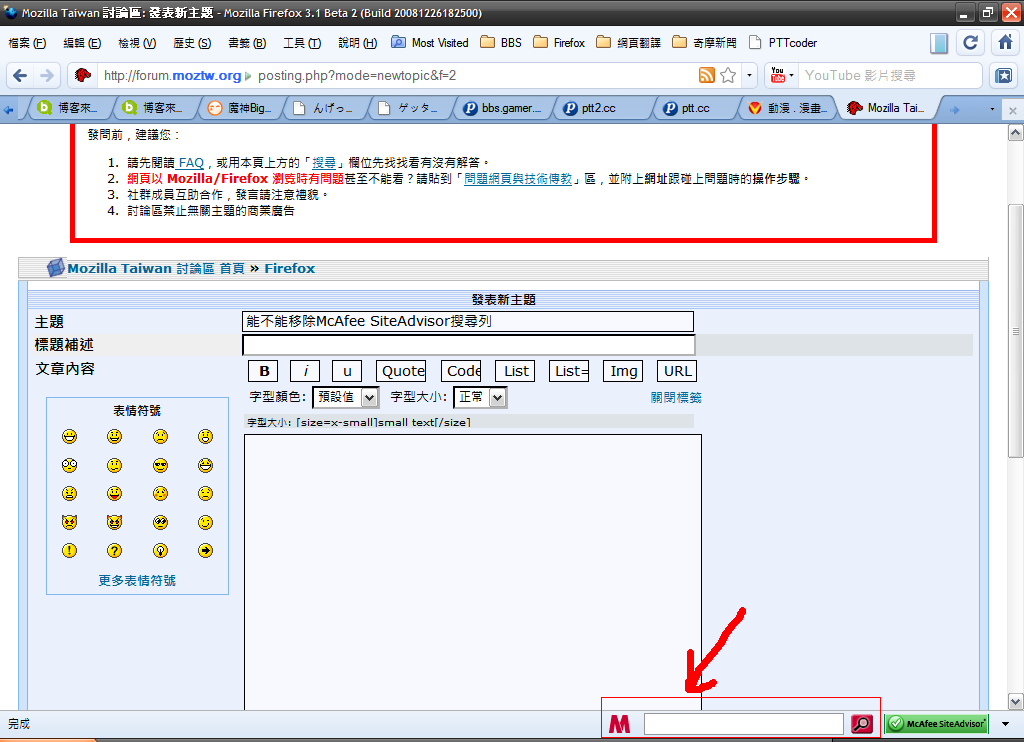Image resolution: width=1024 pixels, height=742 pixels.
Task: Open the 編輯 (E) menu
Action: point(82,43)
